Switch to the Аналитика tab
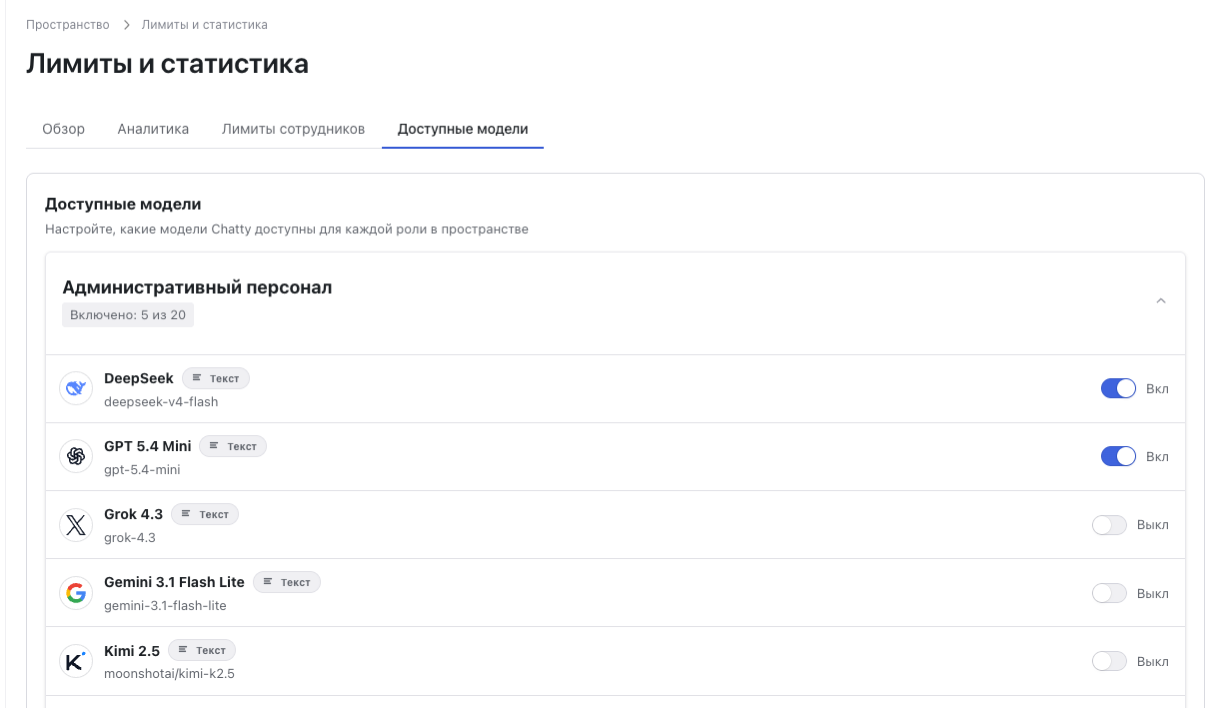1210x708 pixels. 153,129
